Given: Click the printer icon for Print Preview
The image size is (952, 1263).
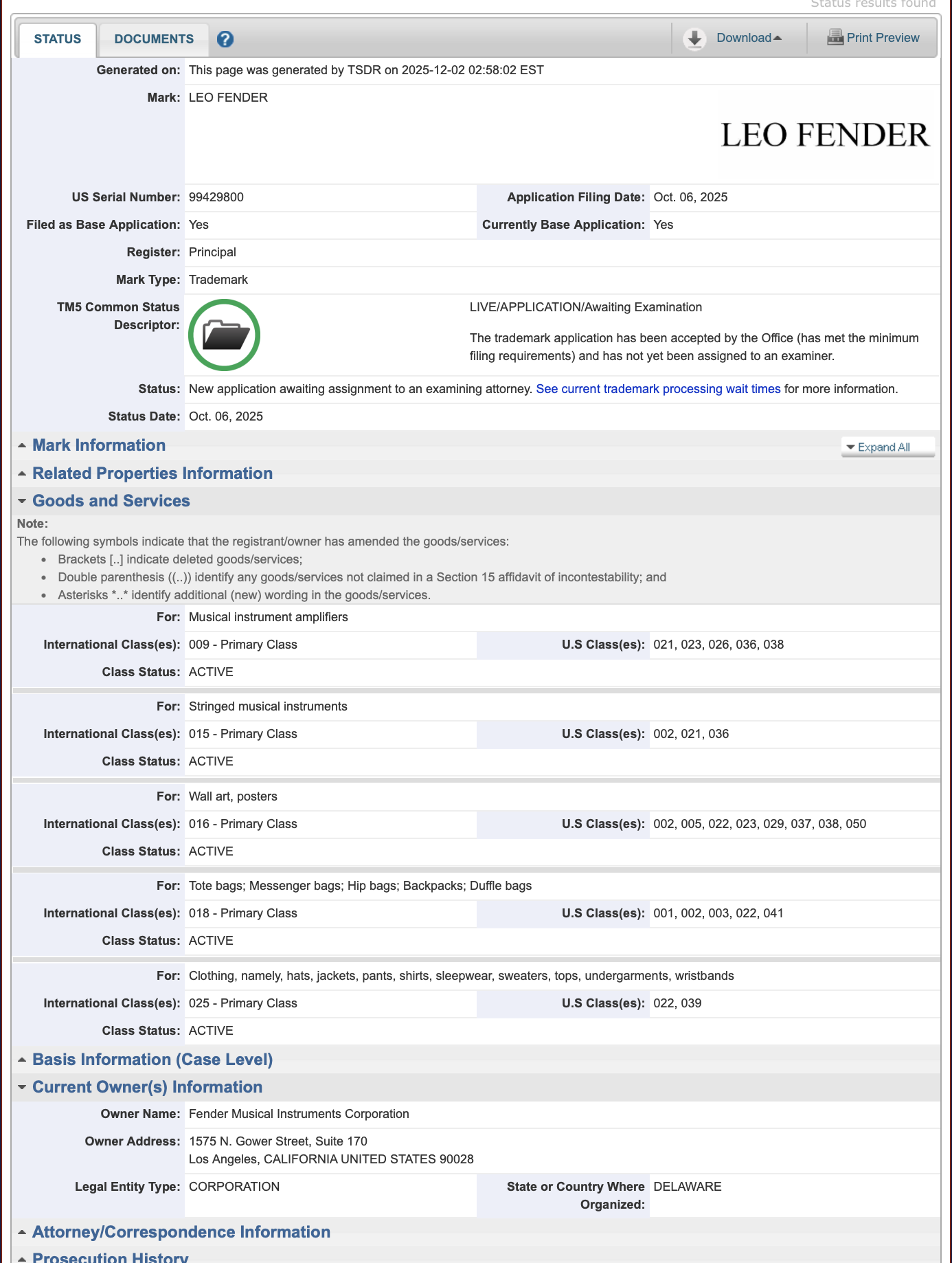Looking at the screenshot, I should click(x=835, y=37).
